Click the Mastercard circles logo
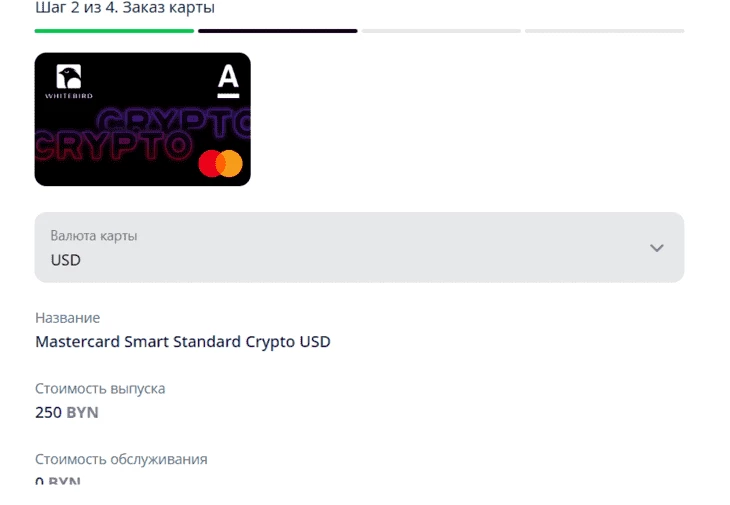The width and height of the screenshot is (730, 505). [x=220, y=163]
